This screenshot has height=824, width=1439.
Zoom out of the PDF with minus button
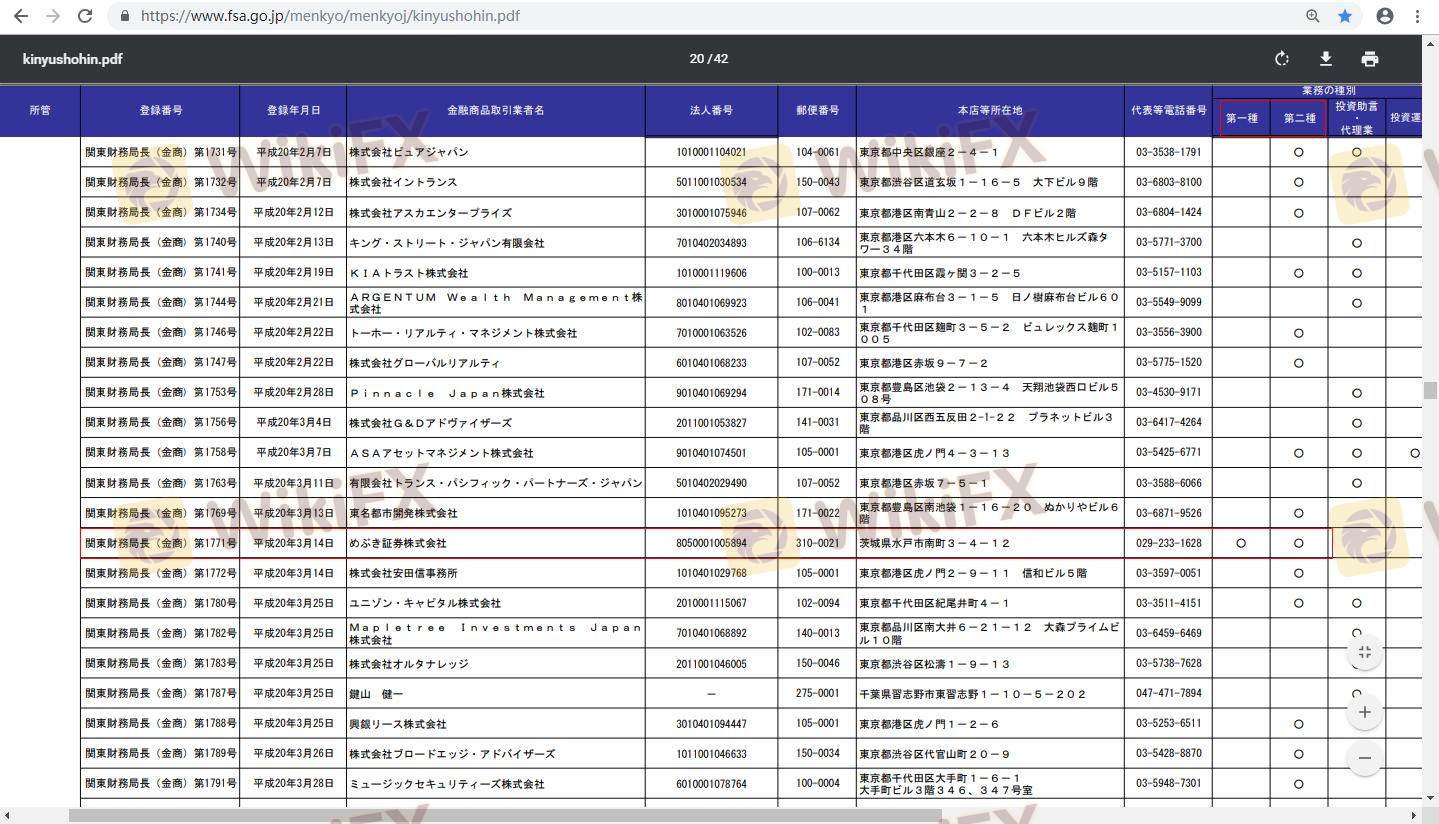point(1365,758)
